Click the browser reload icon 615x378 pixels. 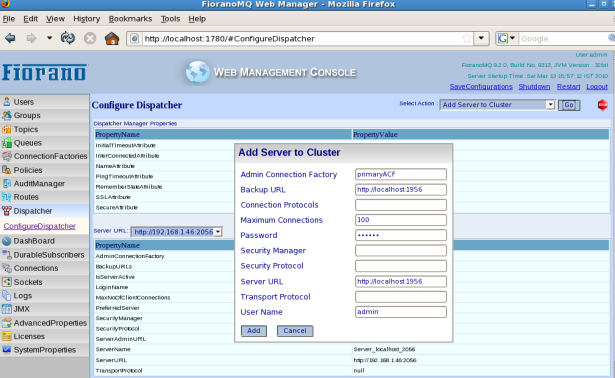pyautogui.click(x=67, y=38)
